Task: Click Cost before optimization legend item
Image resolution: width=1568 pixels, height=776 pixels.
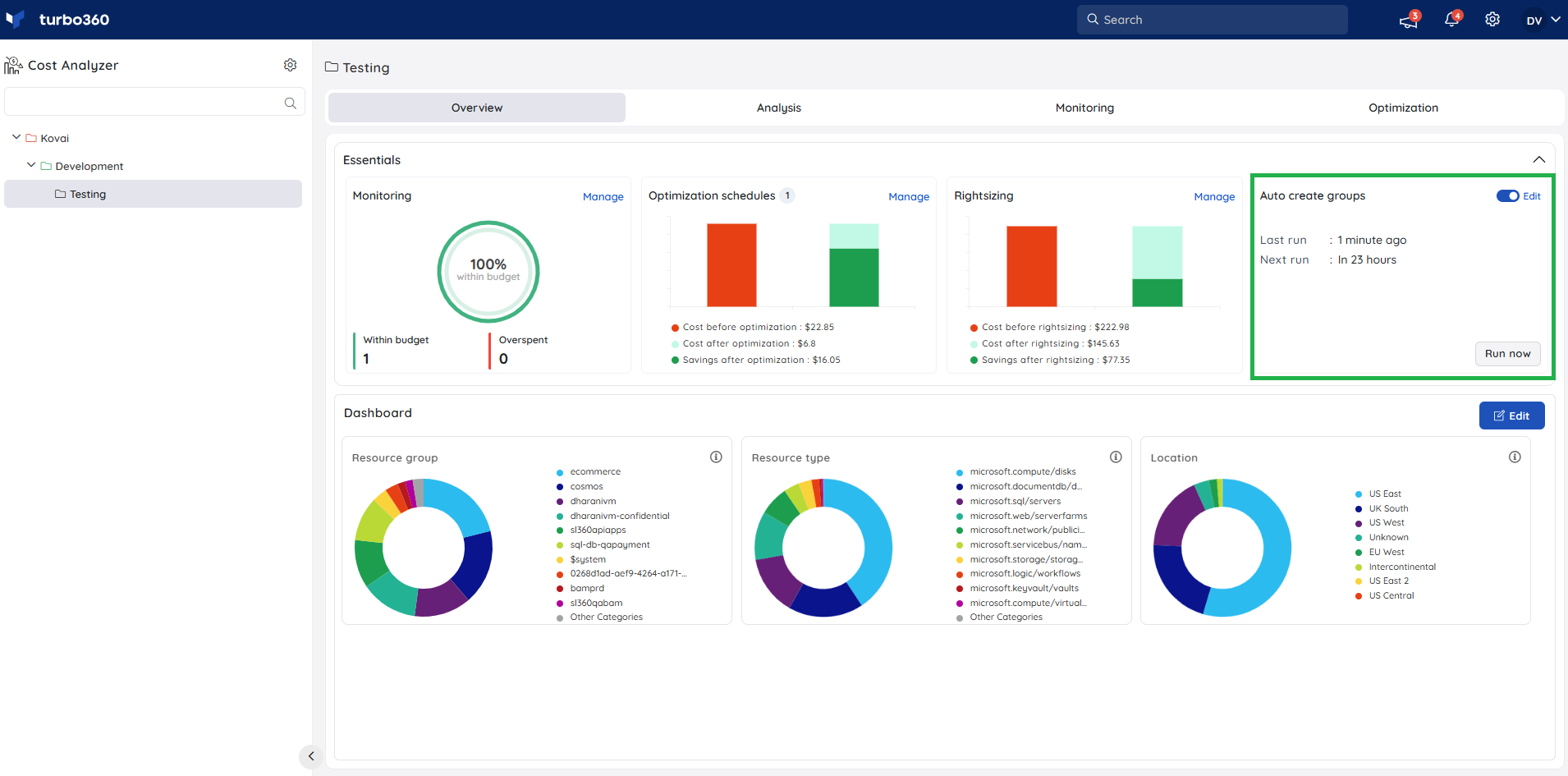Action: pyautogui.click(x=753, y=328)
